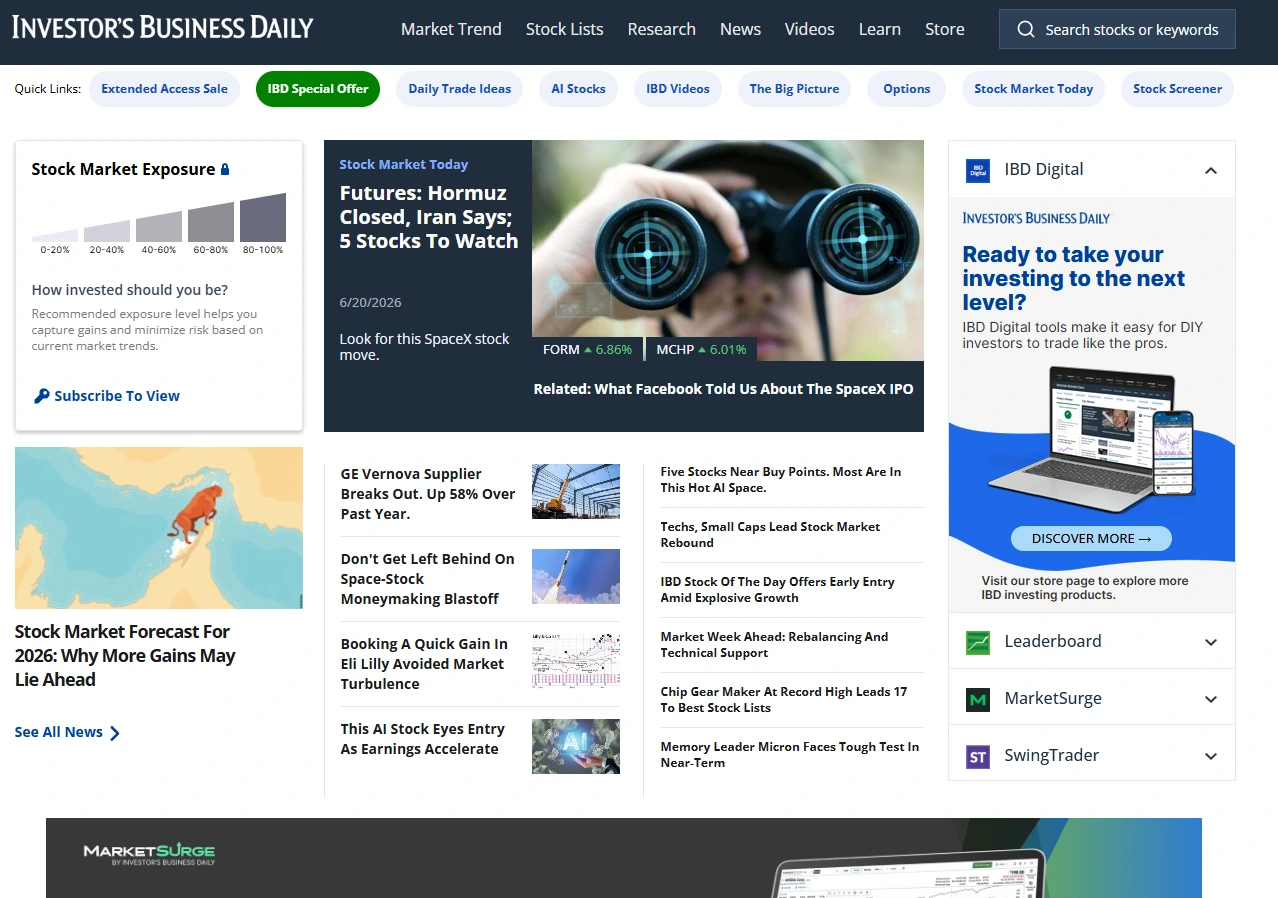Open the News menu
Viewport: 1278px width, 898px height.
click(740, 29)
